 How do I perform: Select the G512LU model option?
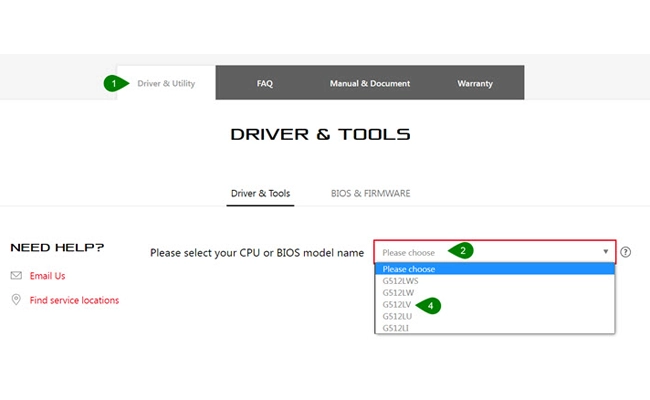[397, 317]
